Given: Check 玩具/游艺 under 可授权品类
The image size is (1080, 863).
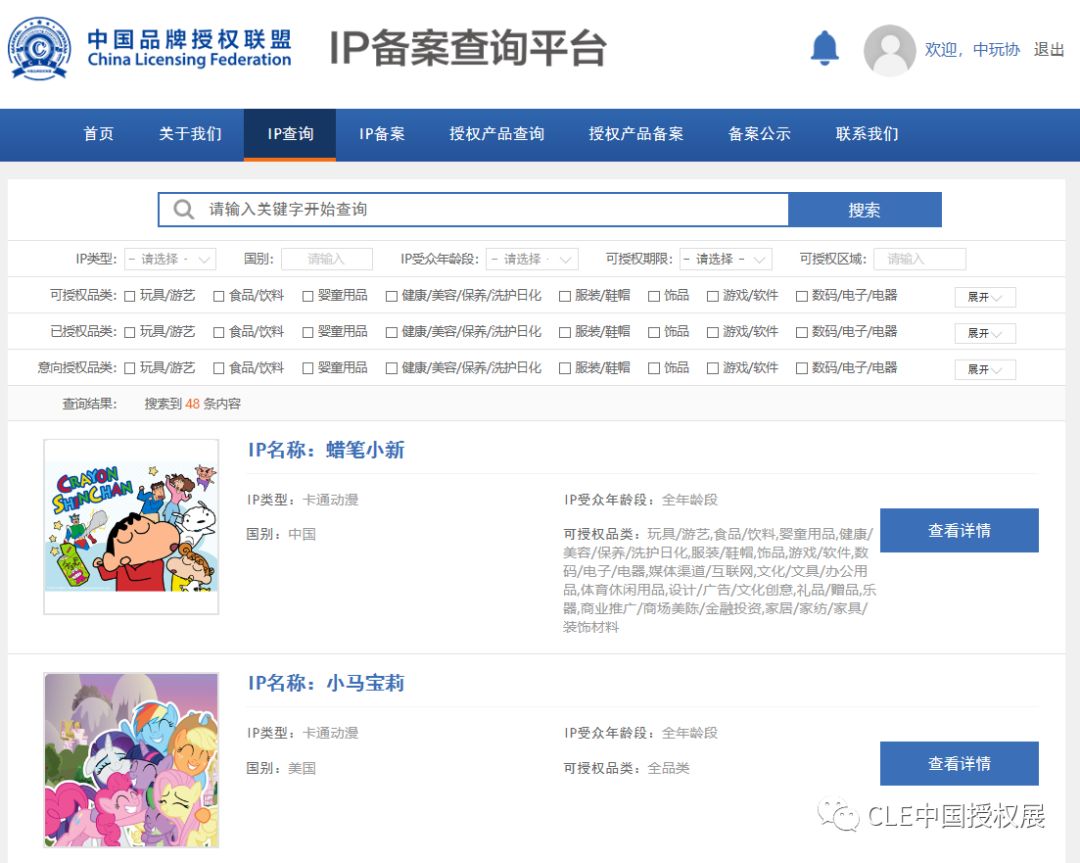Looking at the screenshot, I should pos(129,296).
